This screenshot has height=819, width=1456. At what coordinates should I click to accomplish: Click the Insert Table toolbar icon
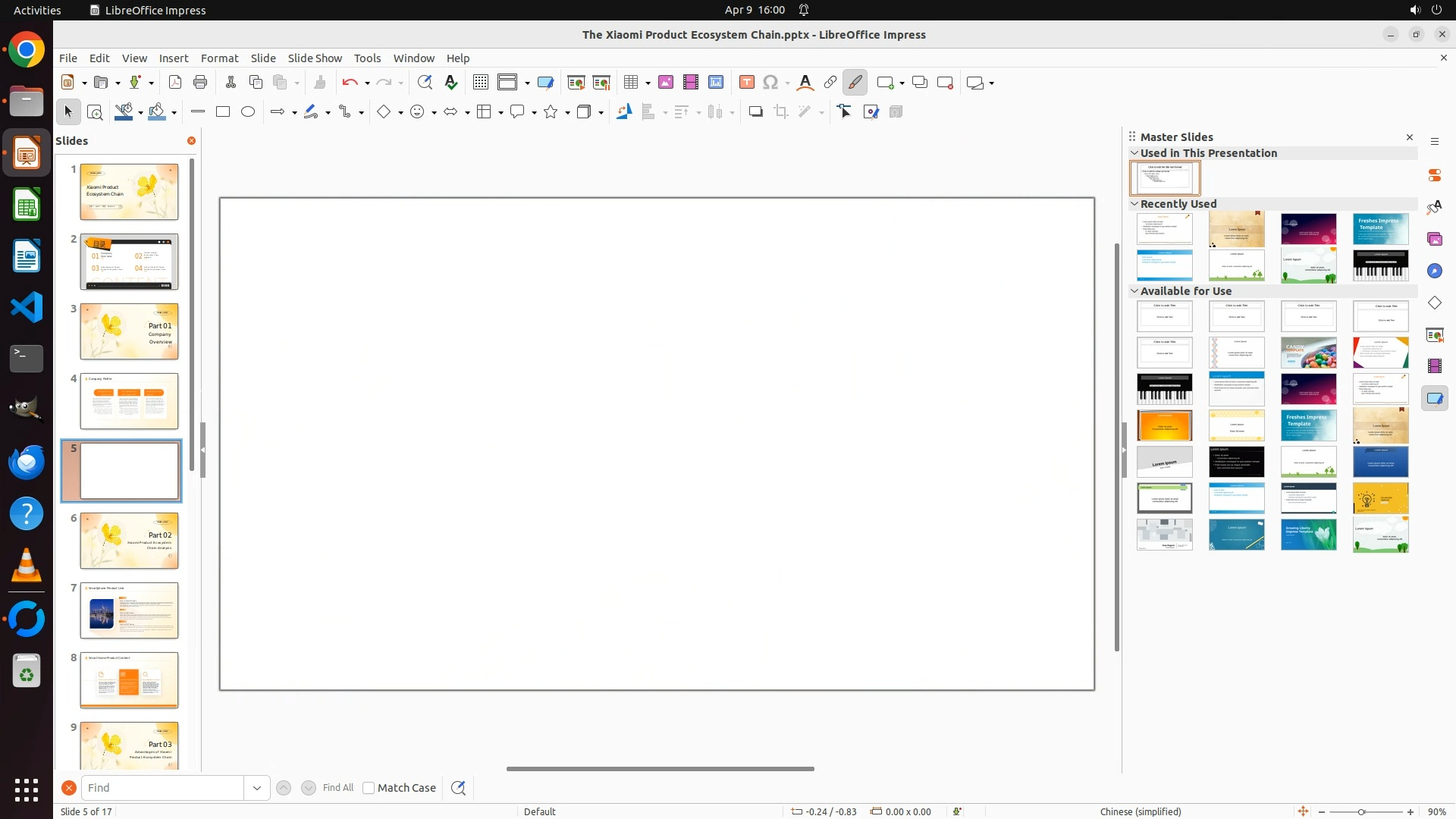629,83
